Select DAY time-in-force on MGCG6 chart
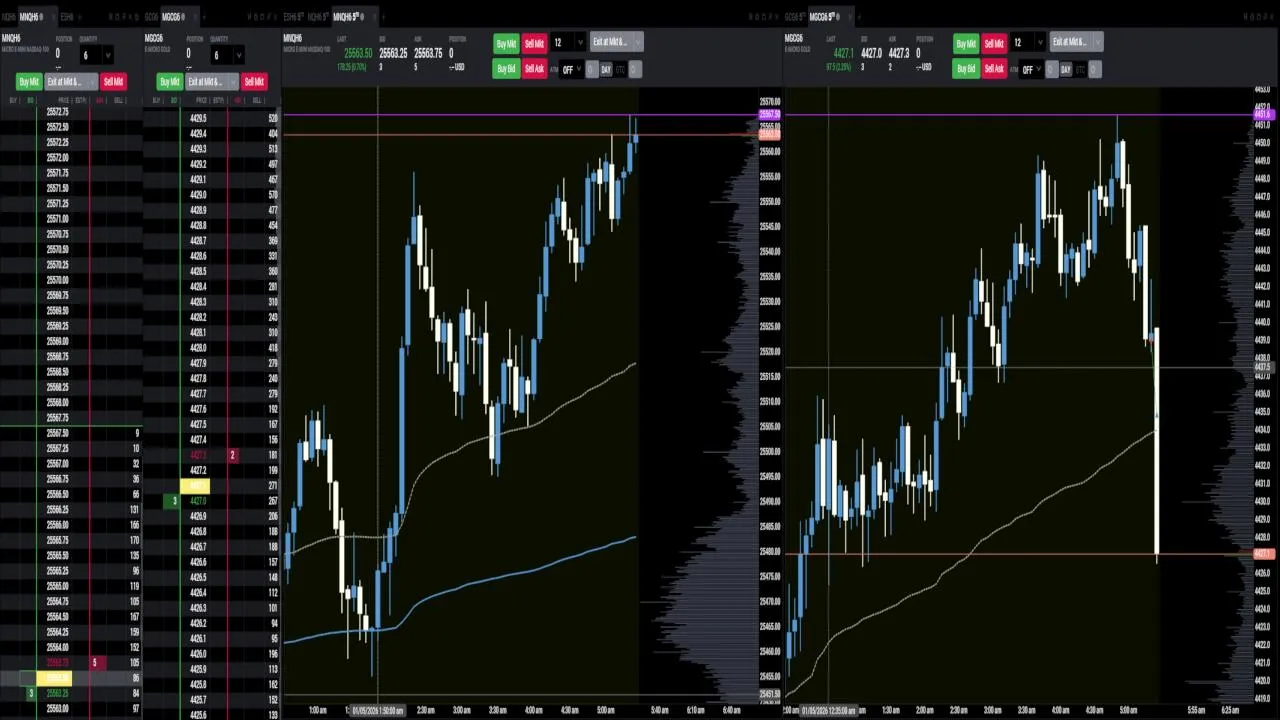The image size is (1280, 720). 1066,69
